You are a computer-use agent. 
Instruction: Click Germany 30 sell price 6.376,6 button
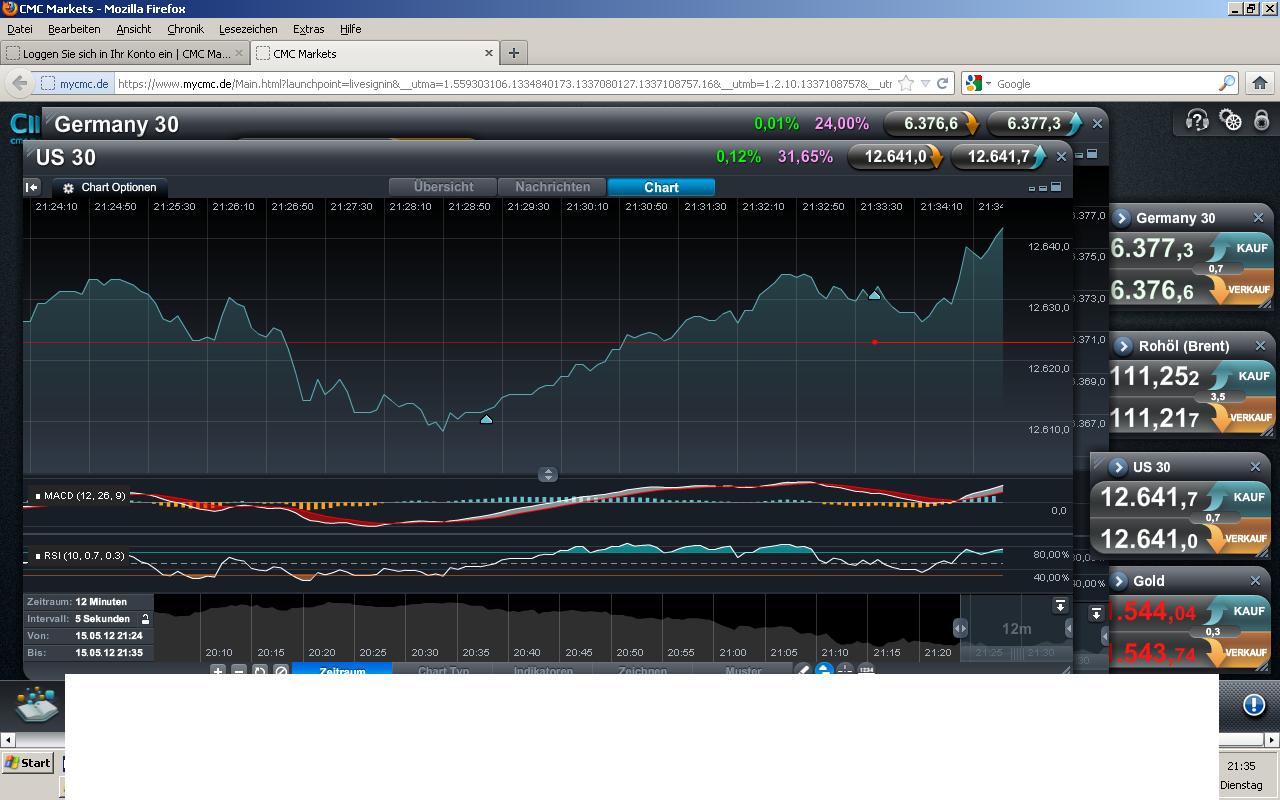point(931,123)
